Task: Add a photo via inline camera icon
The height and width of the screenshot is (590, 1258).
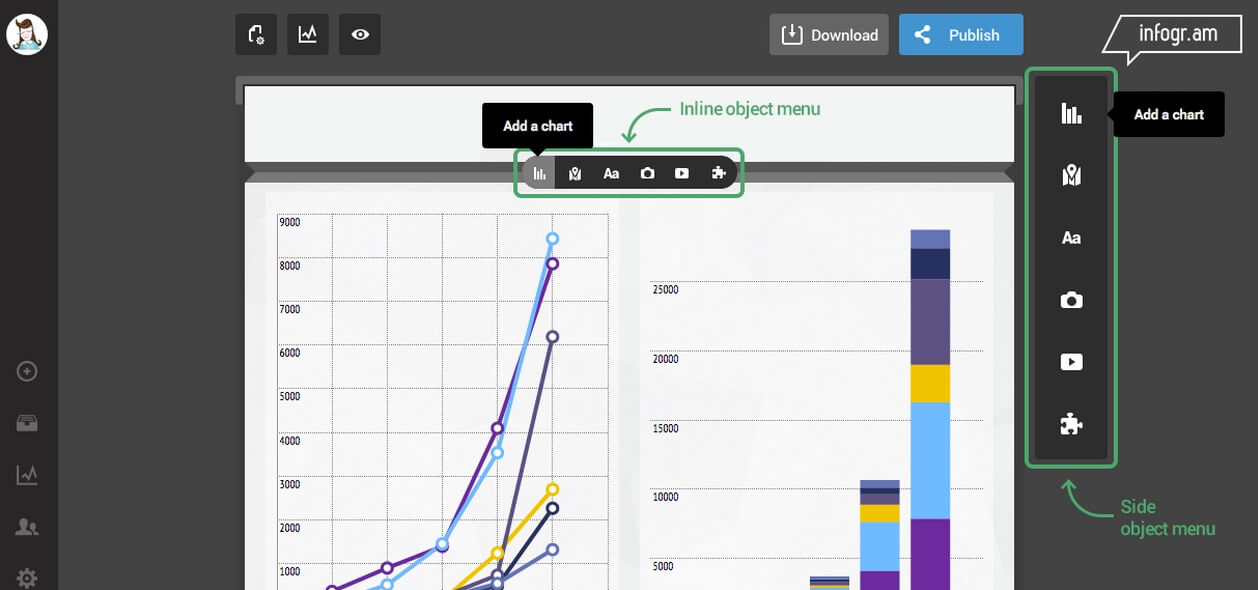Action: tap(647, 173)
